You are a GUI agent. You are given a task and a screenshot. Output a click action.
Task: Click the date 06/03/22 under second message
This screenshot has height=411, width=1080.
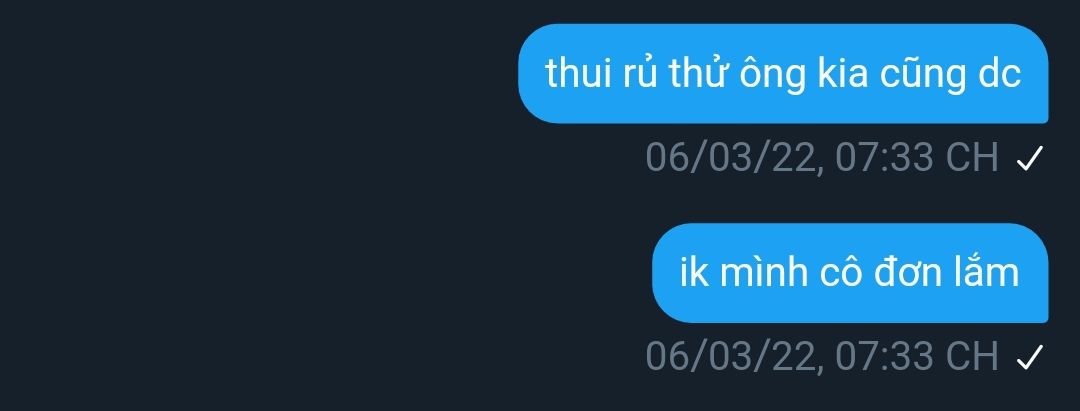(732, 356)
